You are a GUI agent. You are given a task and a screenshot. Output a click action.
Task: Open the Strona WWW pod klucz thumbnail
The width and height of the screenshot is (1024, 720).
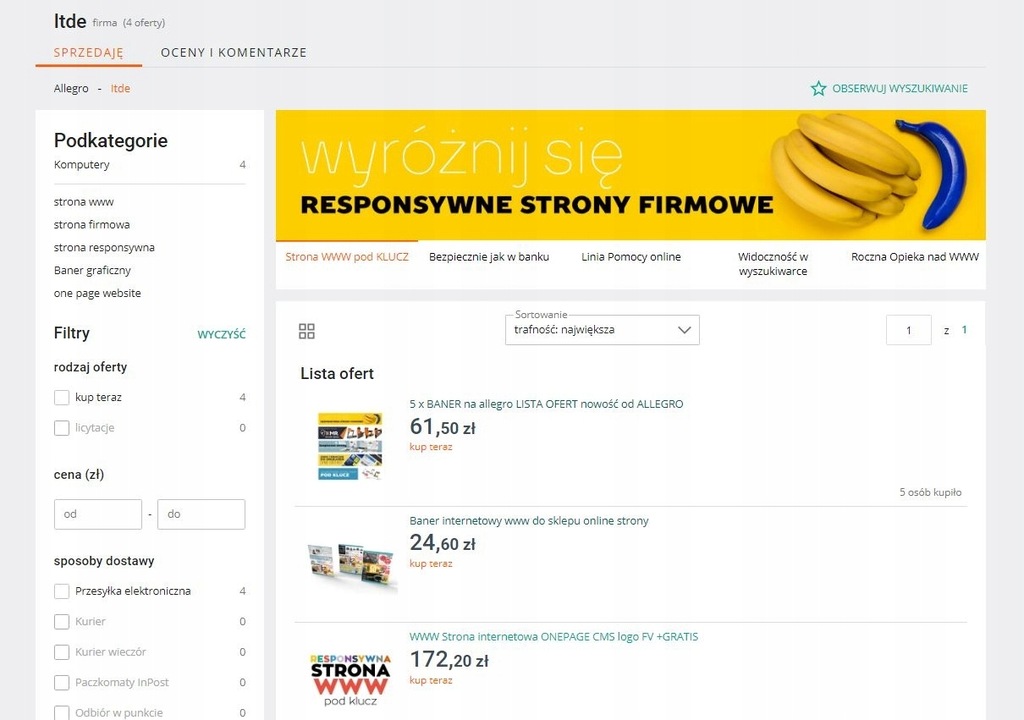tap(349, 678)
